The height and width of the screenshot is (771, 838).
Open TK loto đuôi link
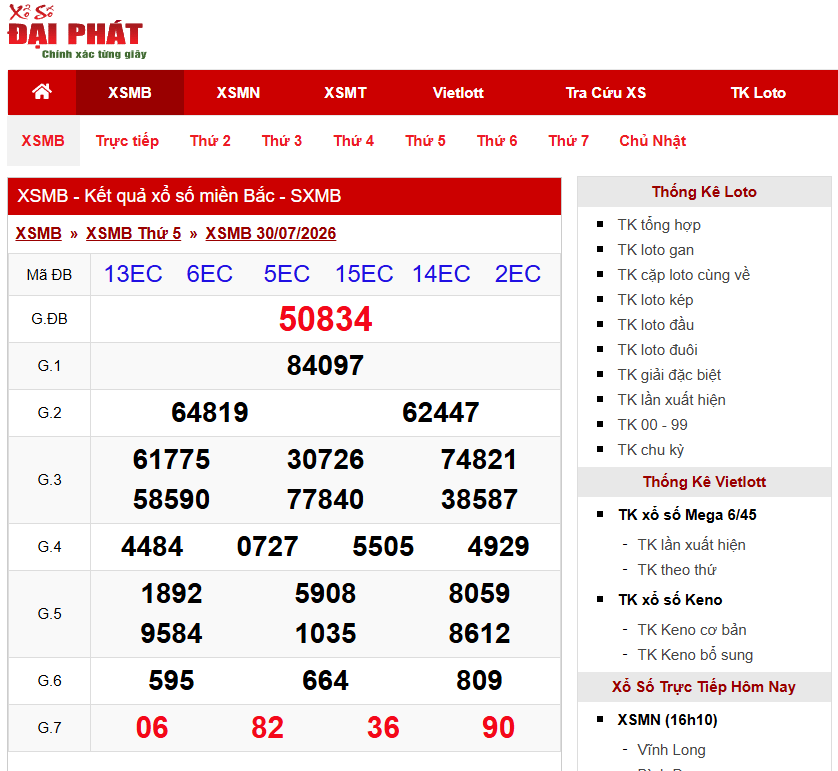657,350
